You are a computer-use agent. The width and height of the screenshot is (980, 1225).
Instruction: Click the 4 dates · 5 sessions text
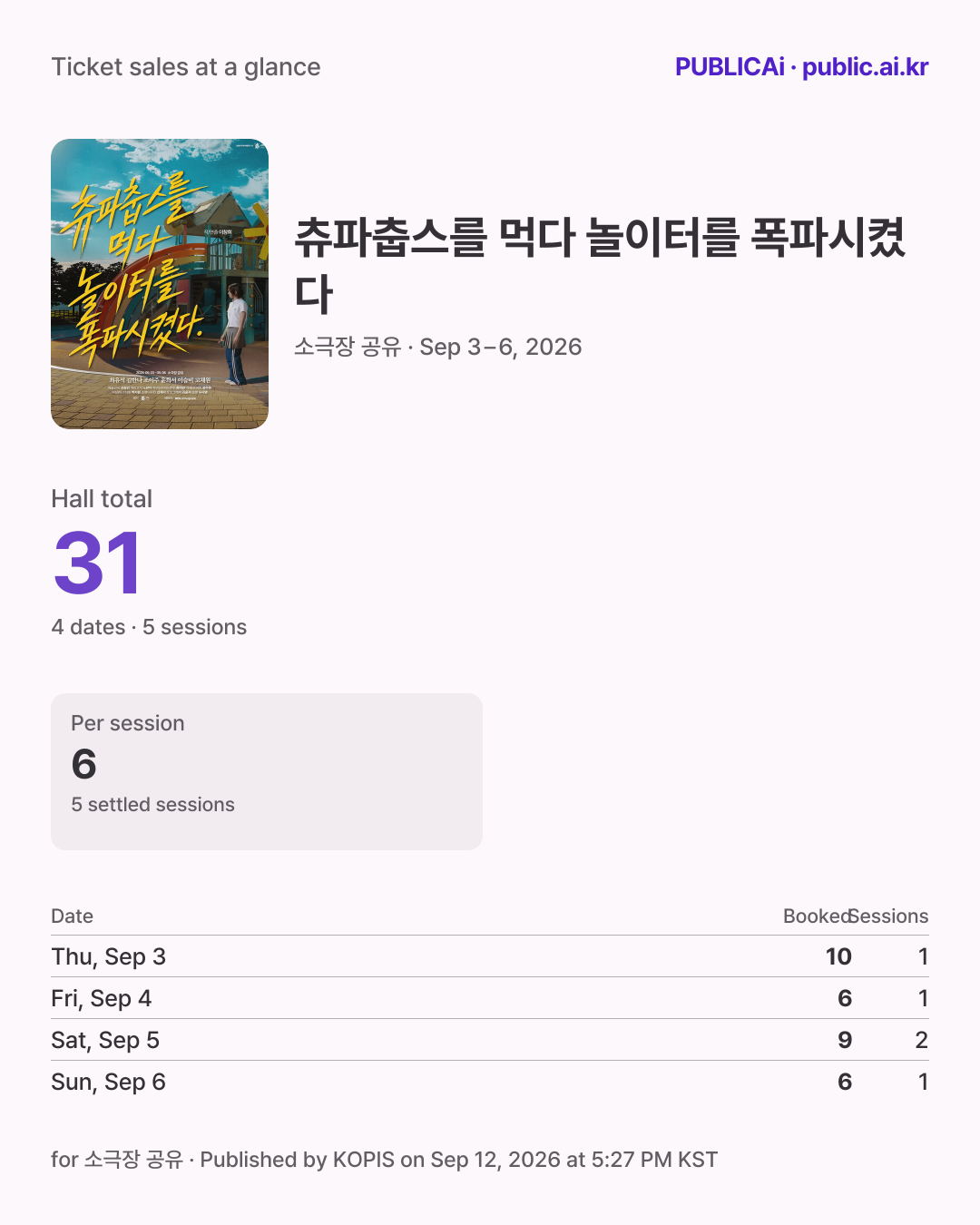[149, 627]
